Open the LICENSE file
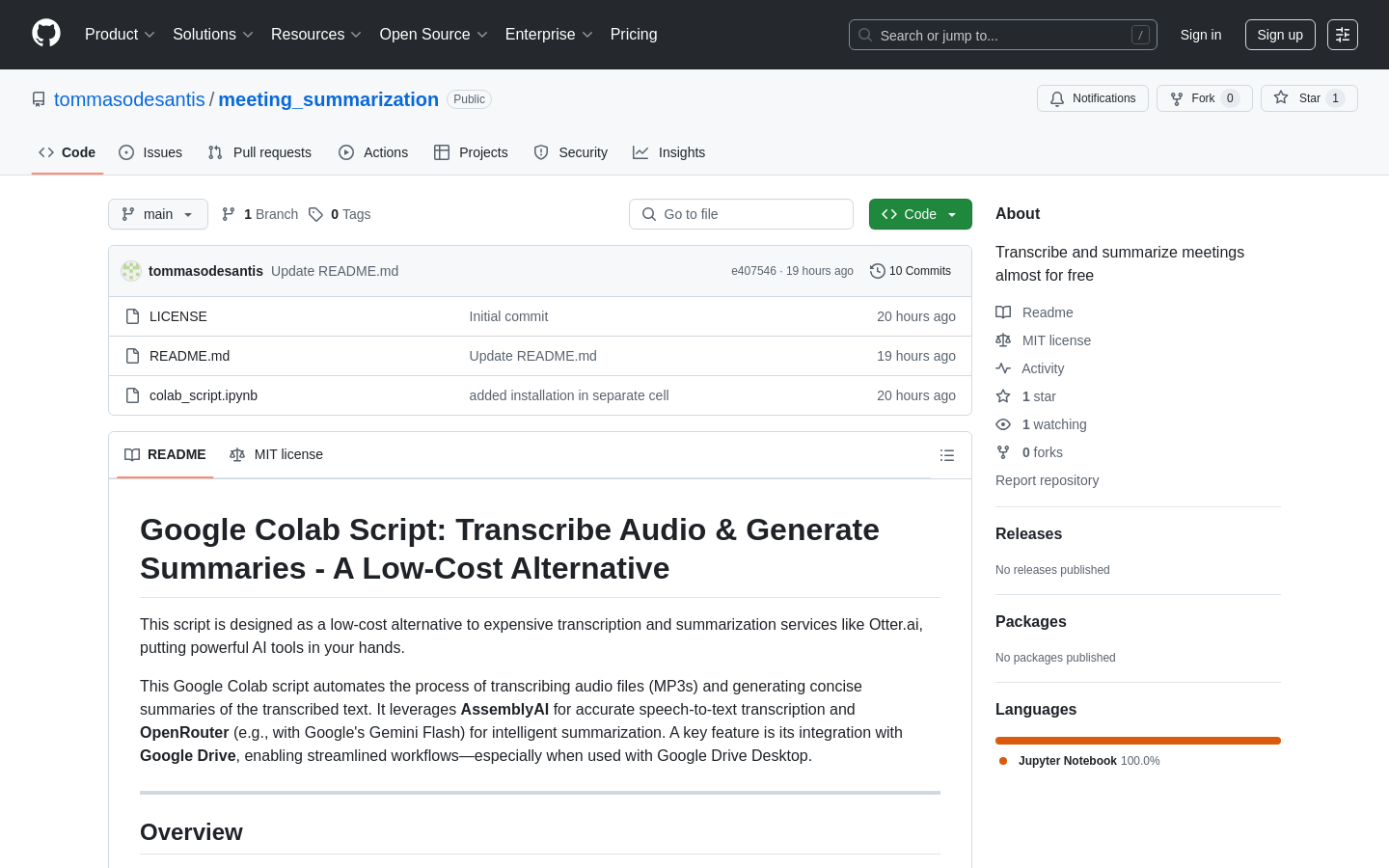The height and width of the screenshot is (868, 1389). pyautogui.click(x=178, y=316)
